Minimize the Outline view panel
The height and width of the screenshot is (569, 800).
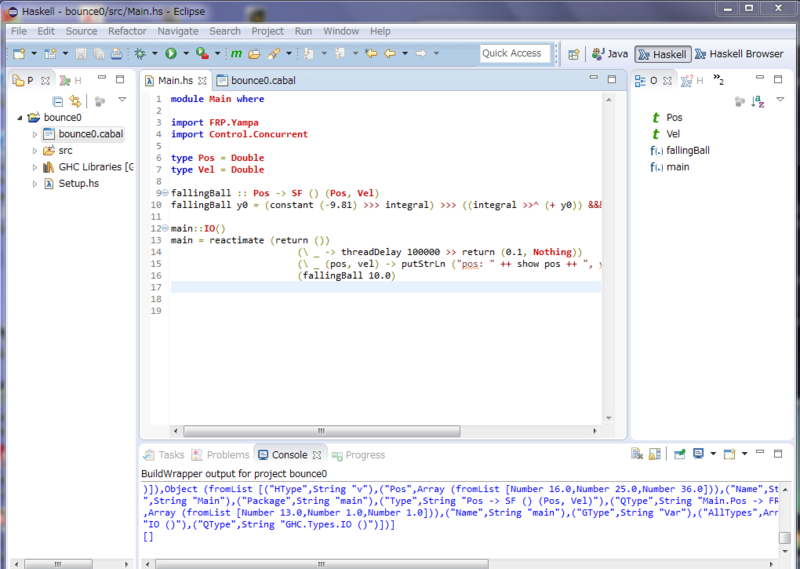(x=760, y=78)
